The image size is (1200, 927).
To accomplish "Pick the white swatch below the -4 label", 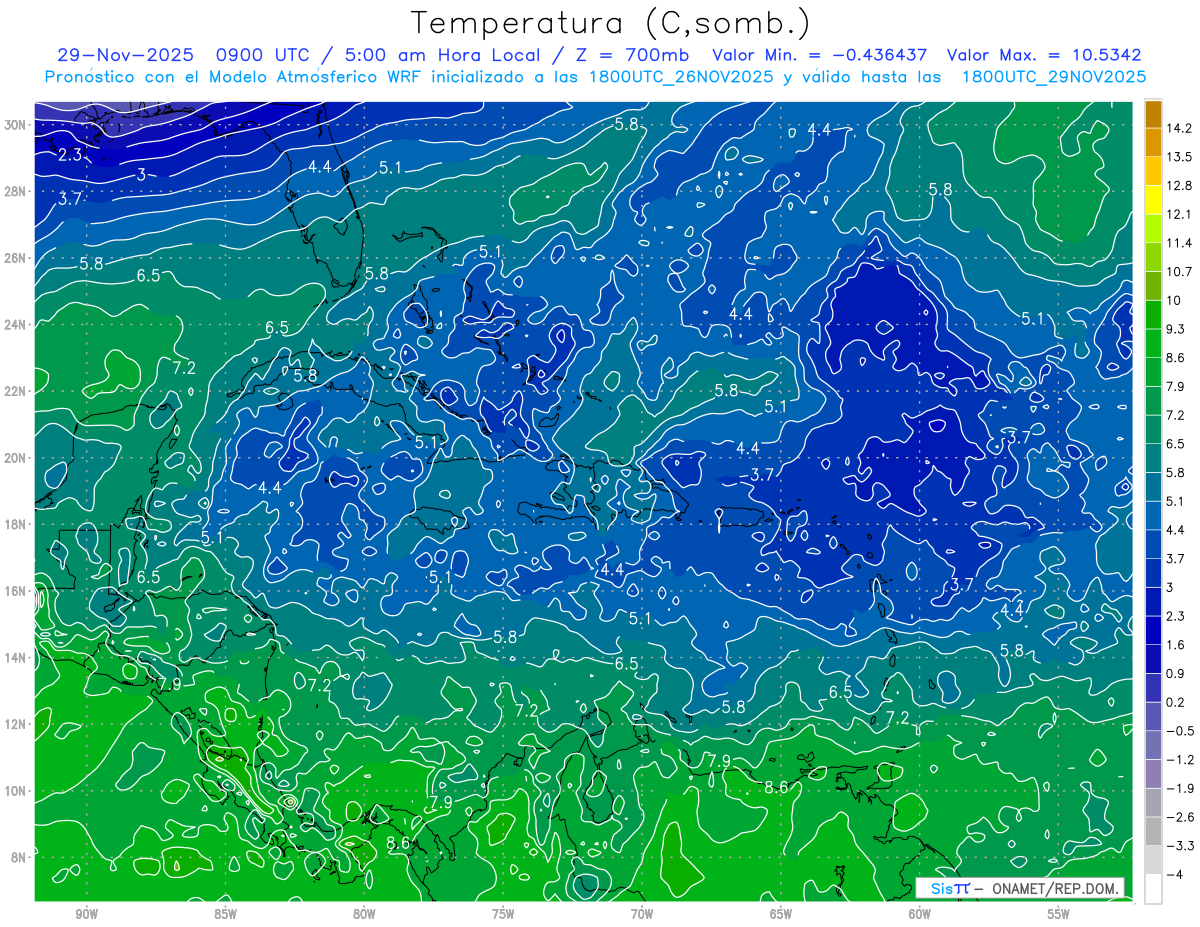I will pyautogui.click(x=1153, y=889).
